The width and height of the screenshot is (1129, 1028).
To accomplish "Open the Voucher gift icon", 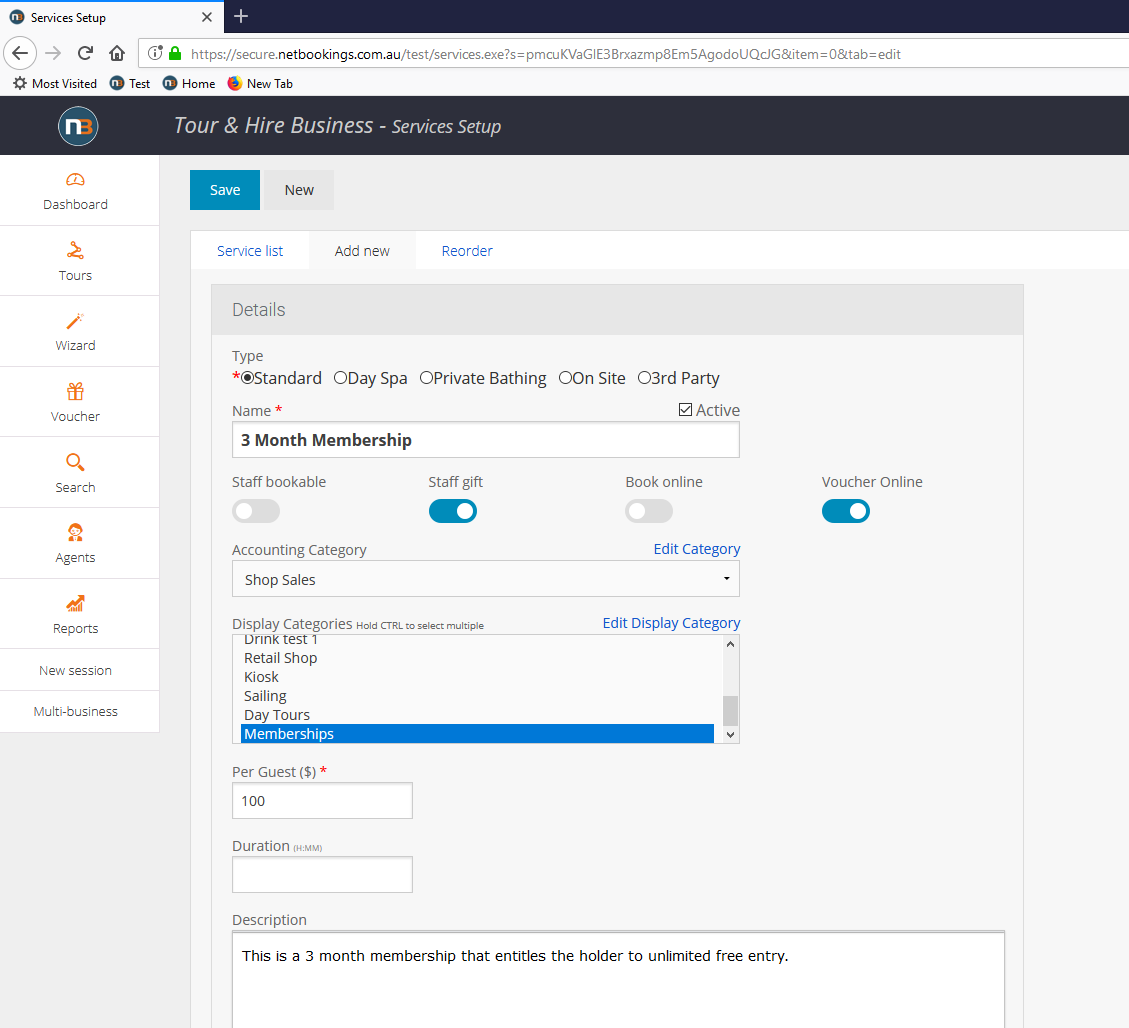I will [76, 391].
